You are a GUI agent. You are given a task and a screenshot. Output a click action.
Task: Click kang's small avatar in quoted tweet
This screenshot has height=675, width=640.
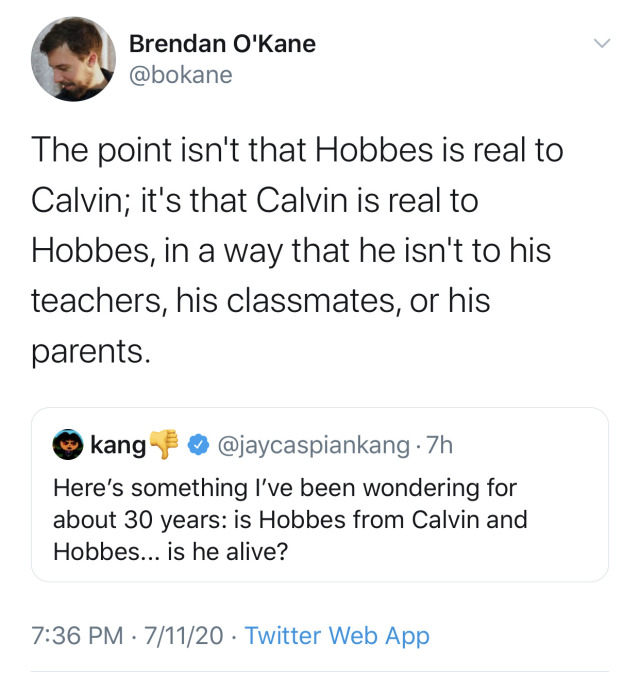pos(68,443)
